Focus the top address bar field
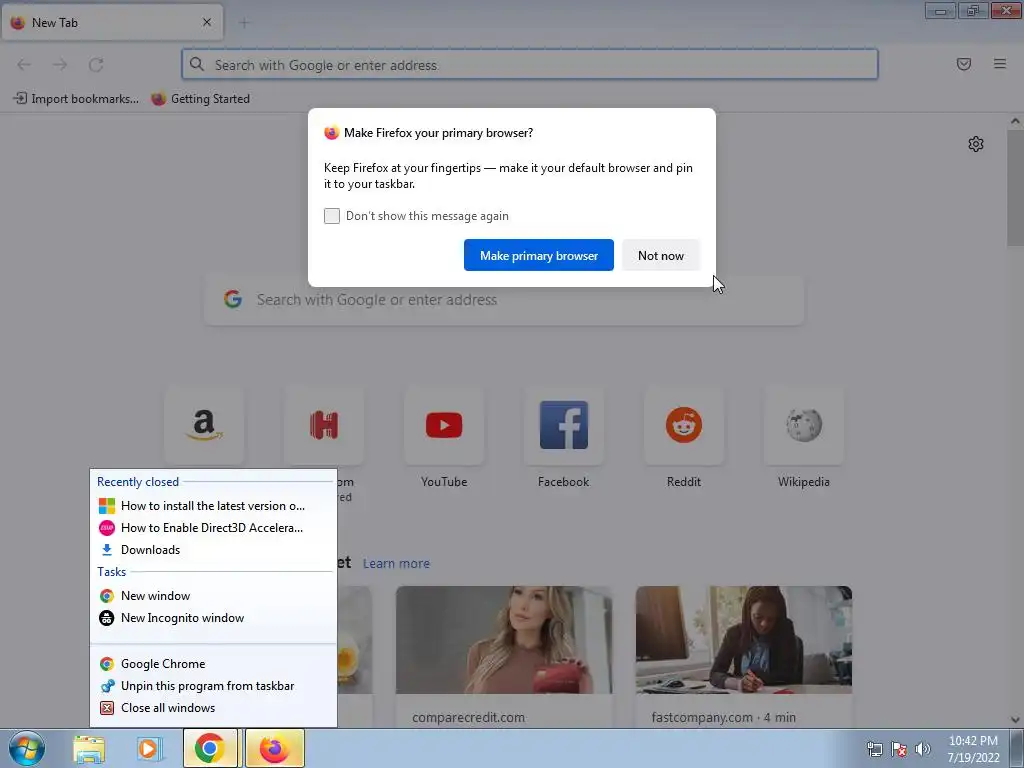 (x=530, y=64)
